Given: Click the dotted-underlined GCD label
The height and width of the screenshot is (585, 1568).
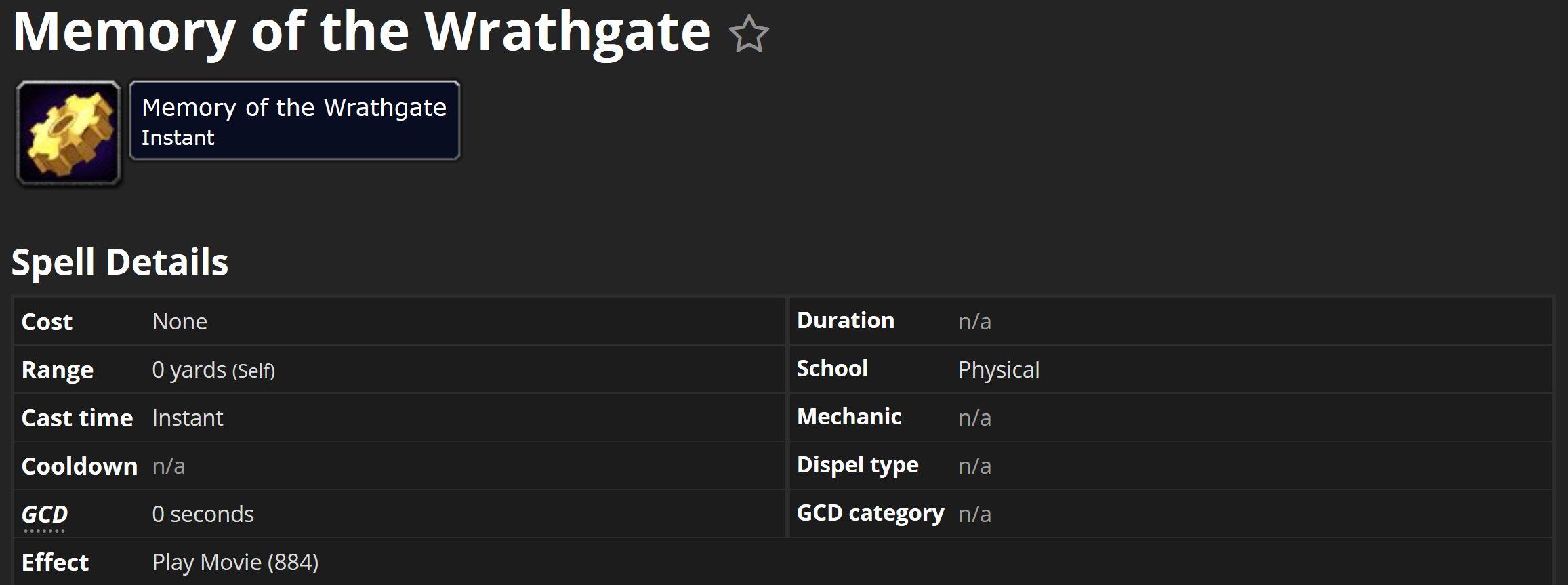Looking at the screenshot, I should tap(45, 515).
